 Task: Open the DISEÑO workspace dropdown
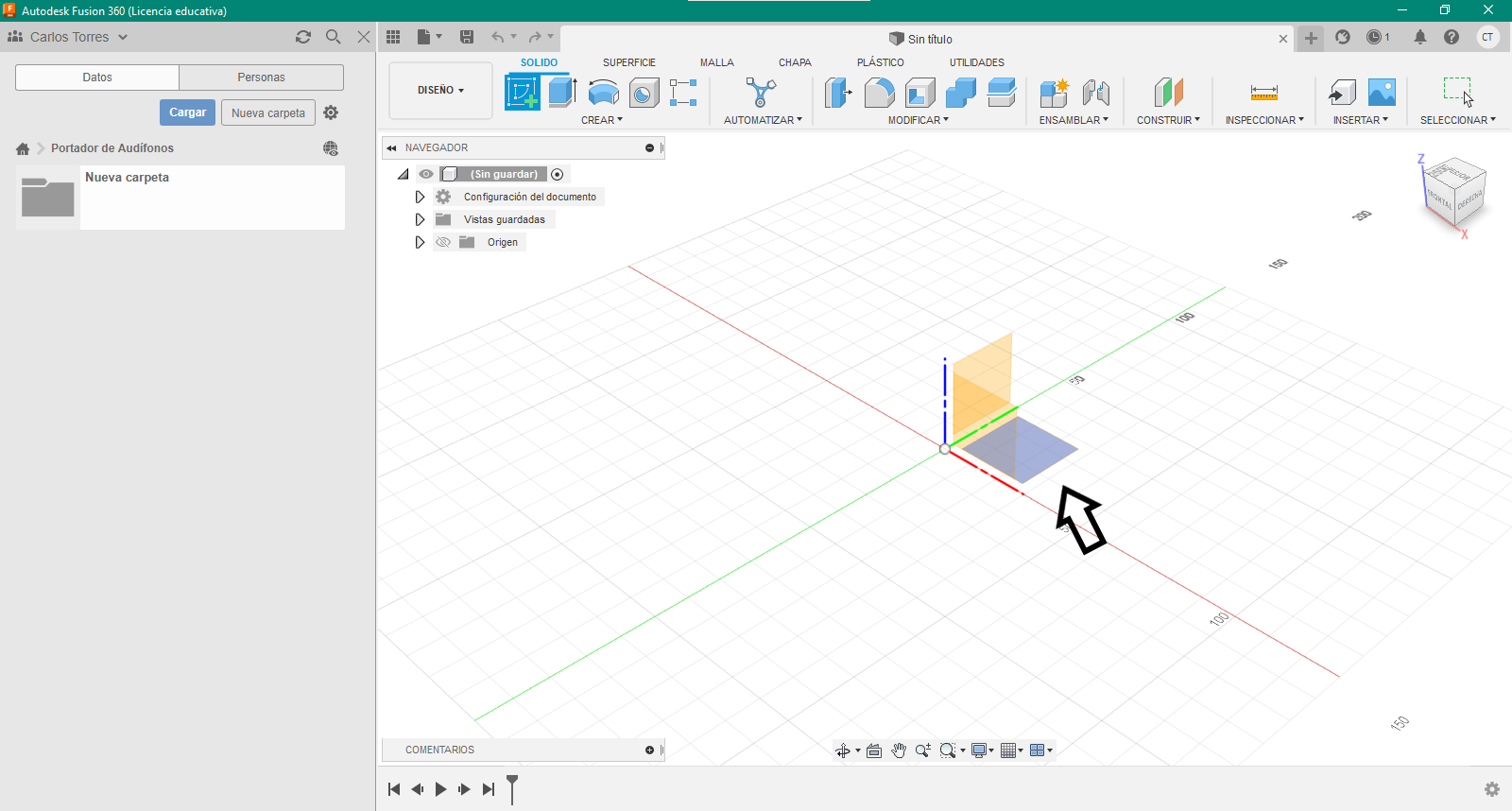440,91
